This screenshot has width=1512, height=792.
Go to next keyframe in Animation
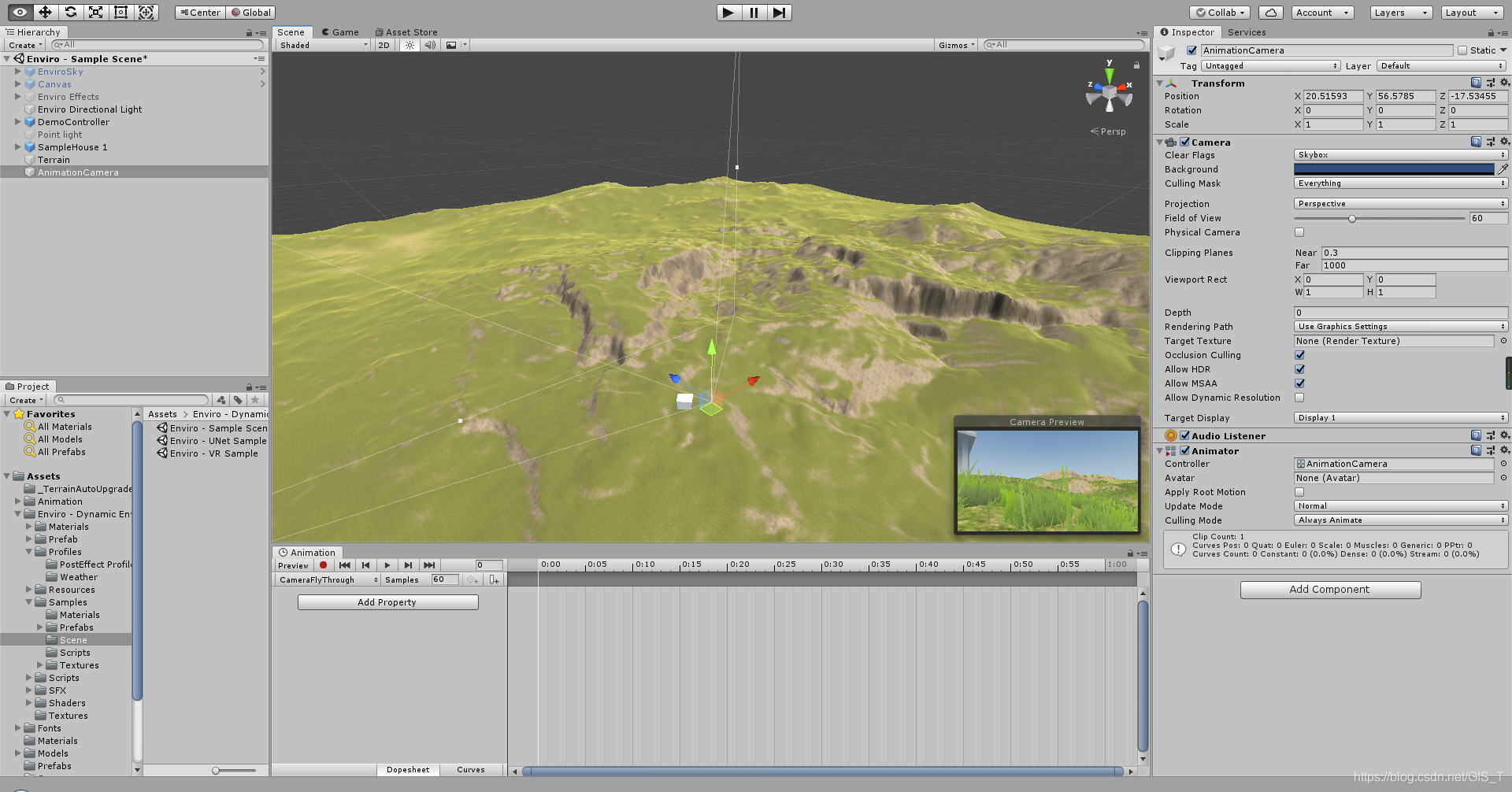coord(408,565)
